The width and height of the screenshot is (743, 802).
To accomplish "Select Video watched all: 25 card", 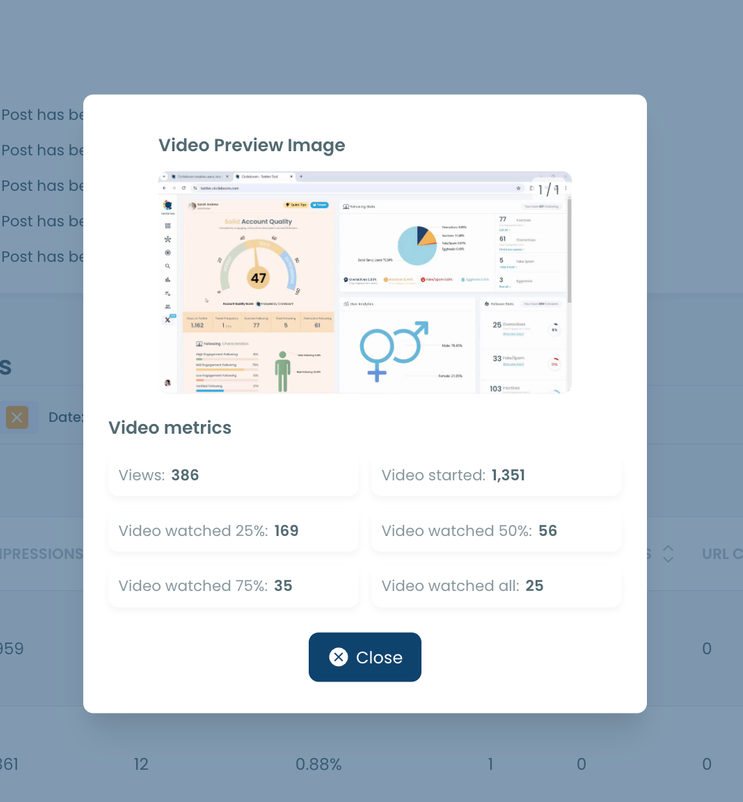I will [x=496, y=586].
